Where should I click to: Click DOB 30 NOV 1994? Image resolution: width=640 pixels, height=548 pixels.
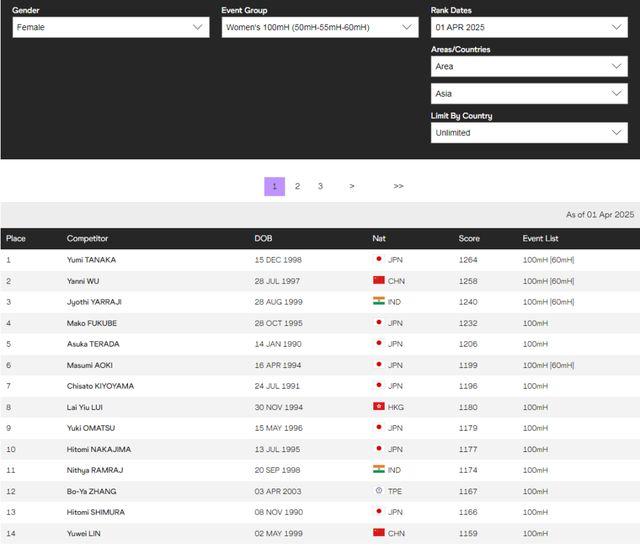pos(279,407)
